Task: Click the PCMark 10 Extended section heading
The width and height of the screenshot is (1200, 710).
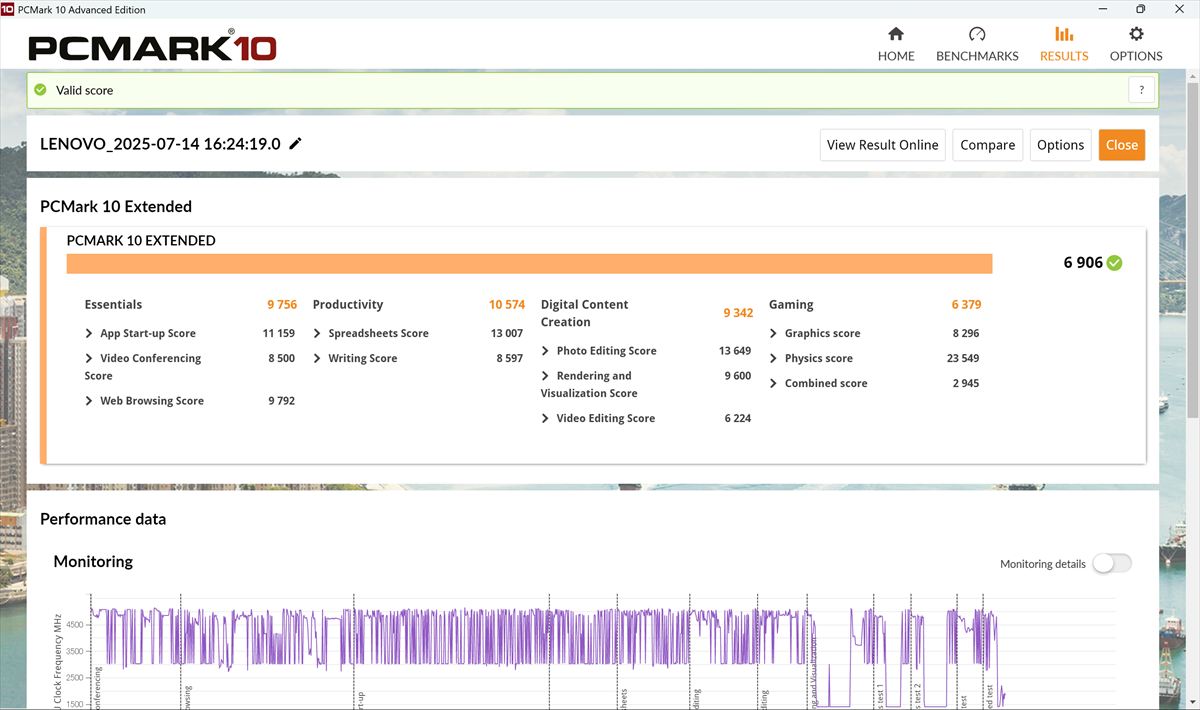Action: pos(116,206)
